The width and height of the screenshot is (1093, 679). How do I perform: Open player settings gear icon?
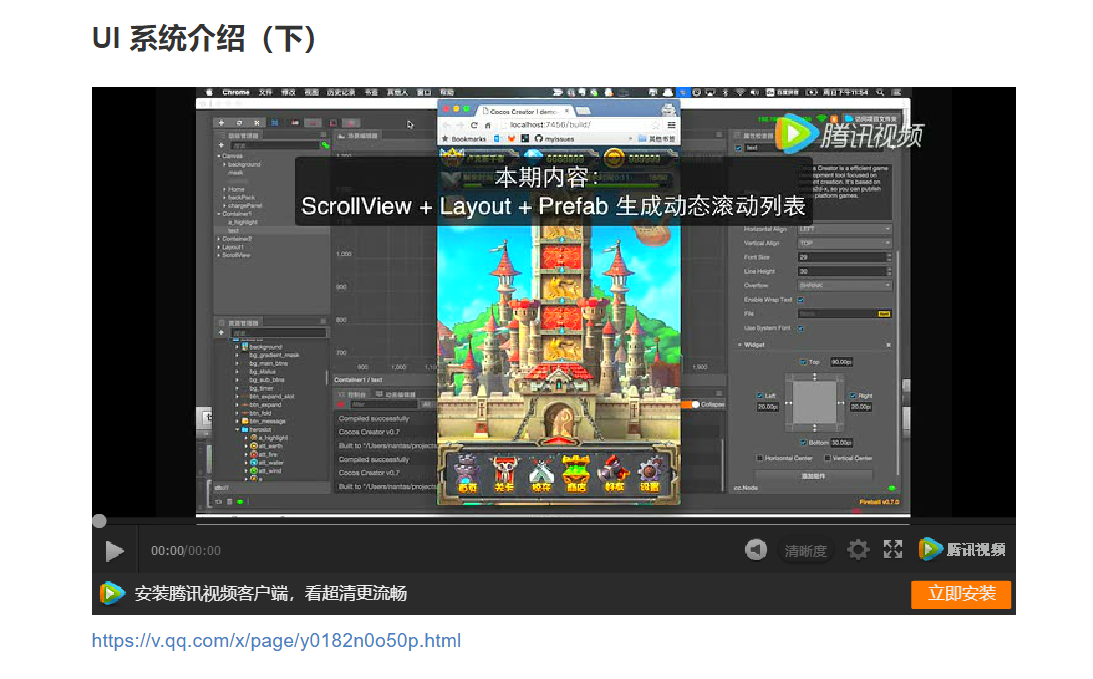858,550
